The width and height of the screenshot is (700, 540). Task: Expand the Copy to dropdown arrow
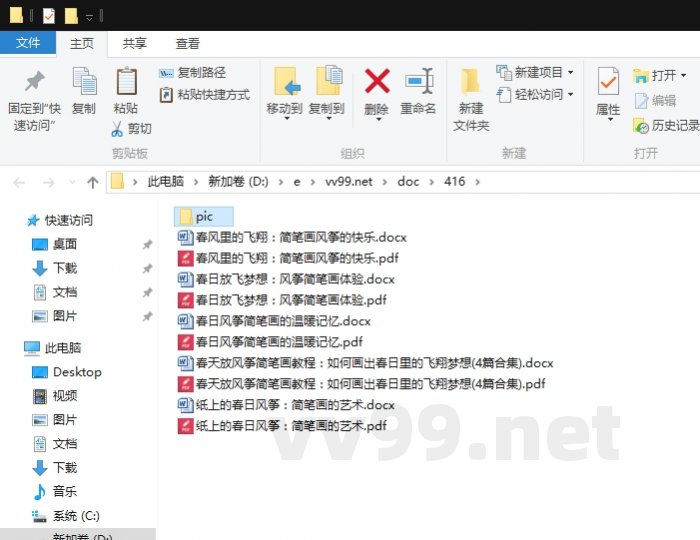pos(328,119)
